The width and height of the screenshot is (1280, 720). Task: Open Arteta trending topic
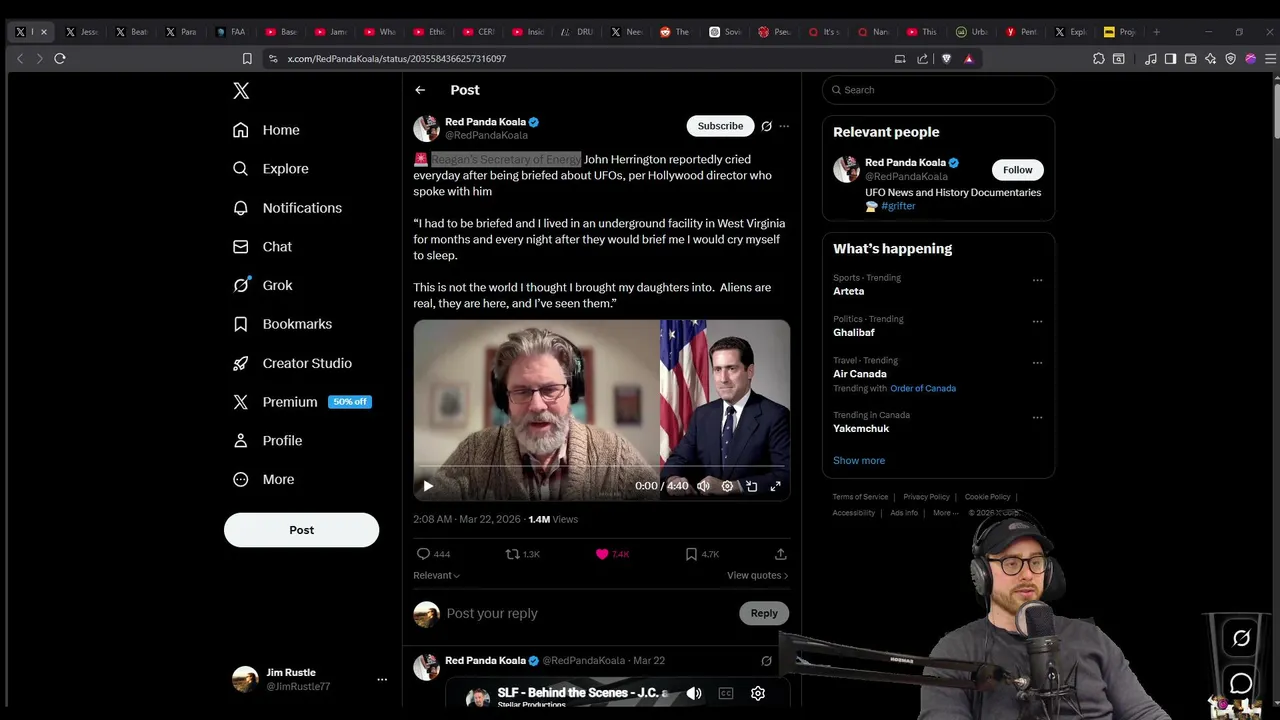click(x=848, y=291)
